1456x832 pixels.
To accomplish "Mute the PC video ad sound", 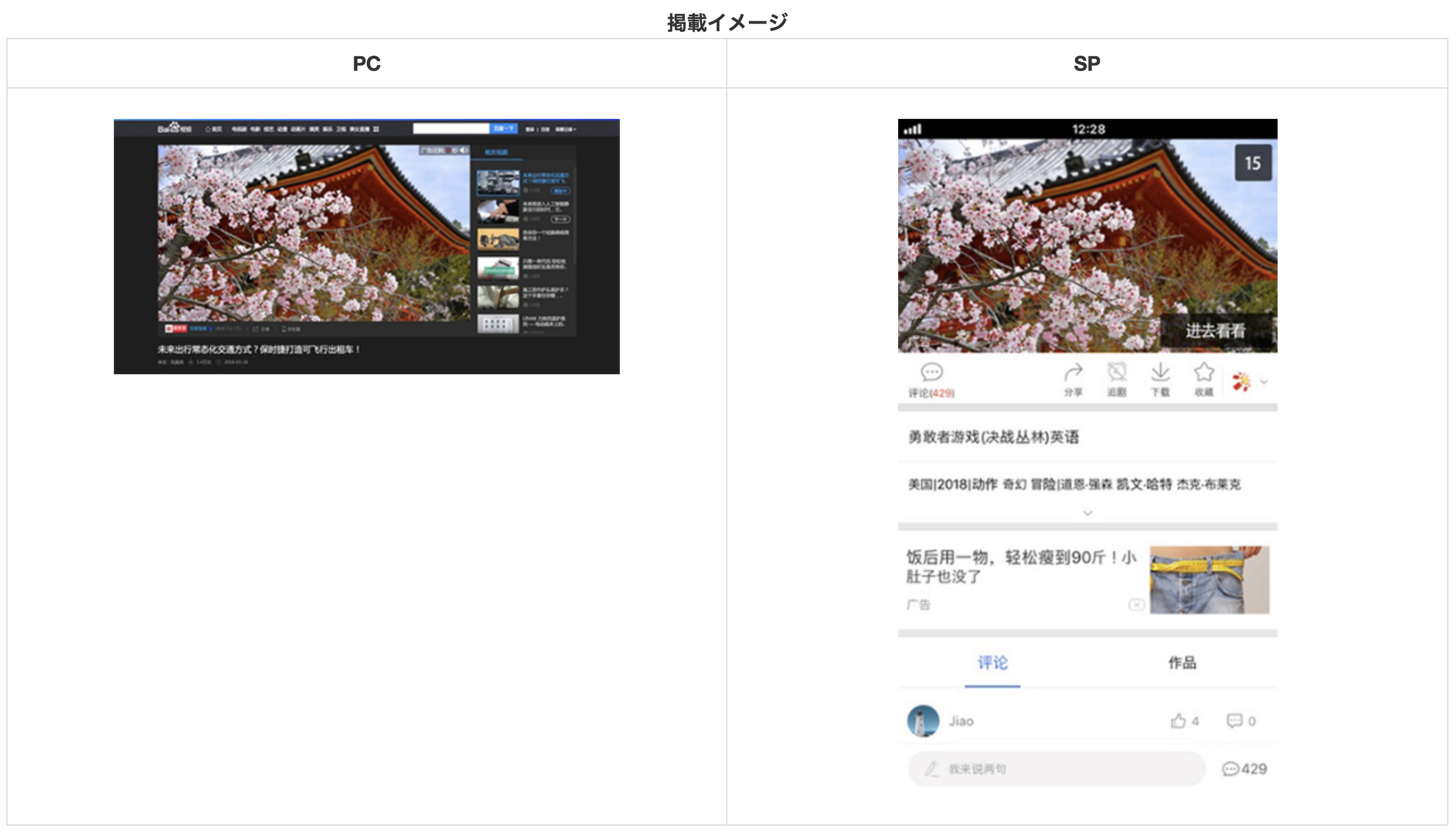I will (464, 150).
